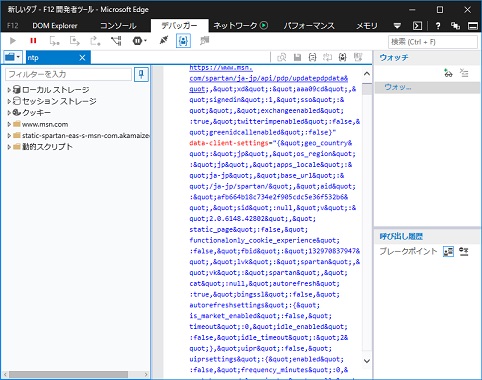Viewport: 482px width, 380px height.
Task: Click the code scrollbar down arrow
Action: (367, 361)
